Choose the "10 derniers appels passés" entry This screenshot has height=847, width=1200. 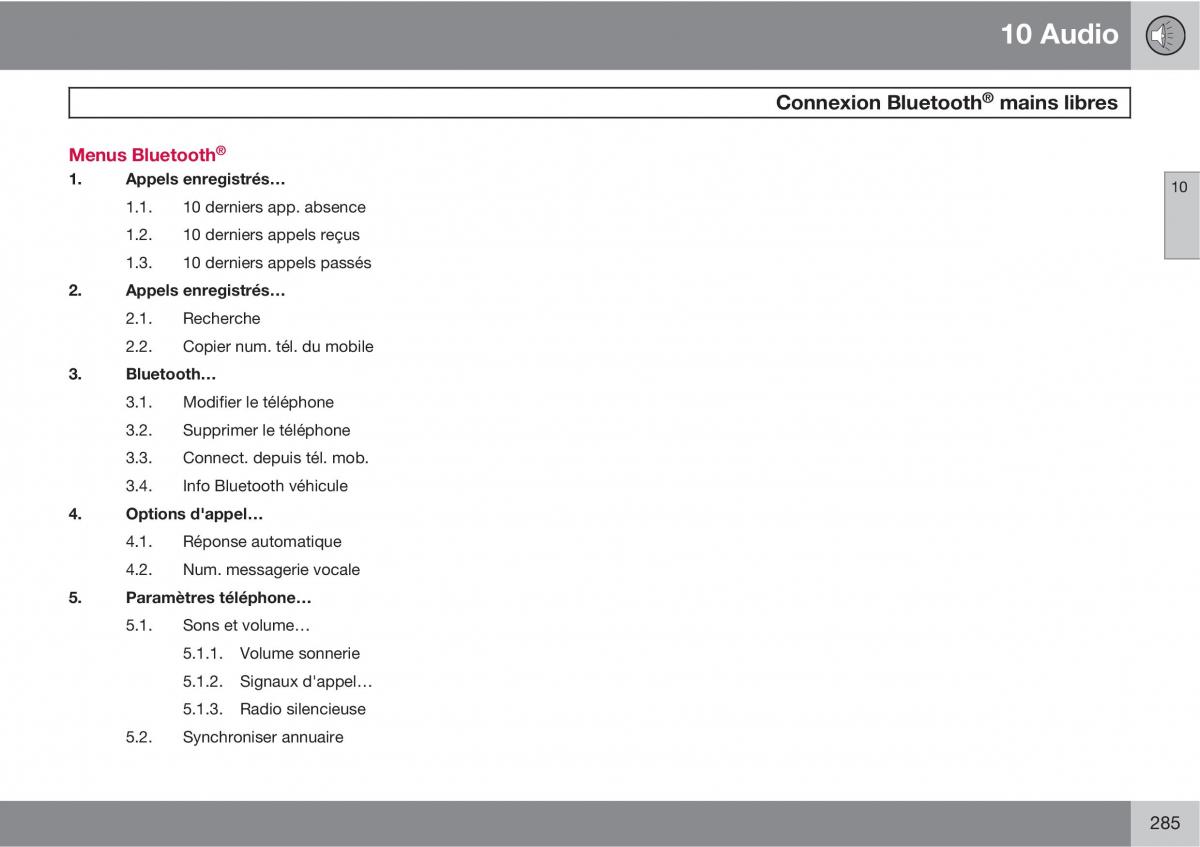click(277, 263)
